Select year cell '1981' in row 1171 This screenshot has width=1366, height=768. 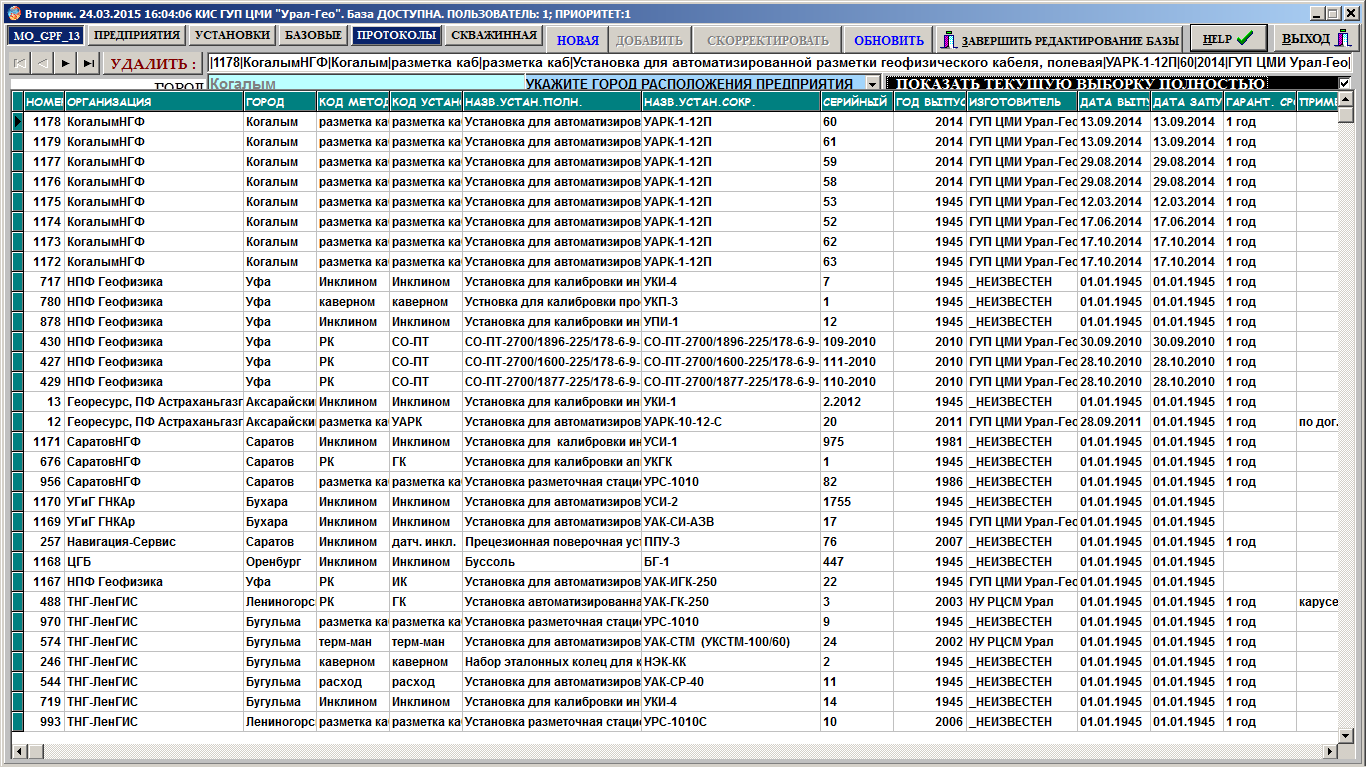(x=929, y=441)
